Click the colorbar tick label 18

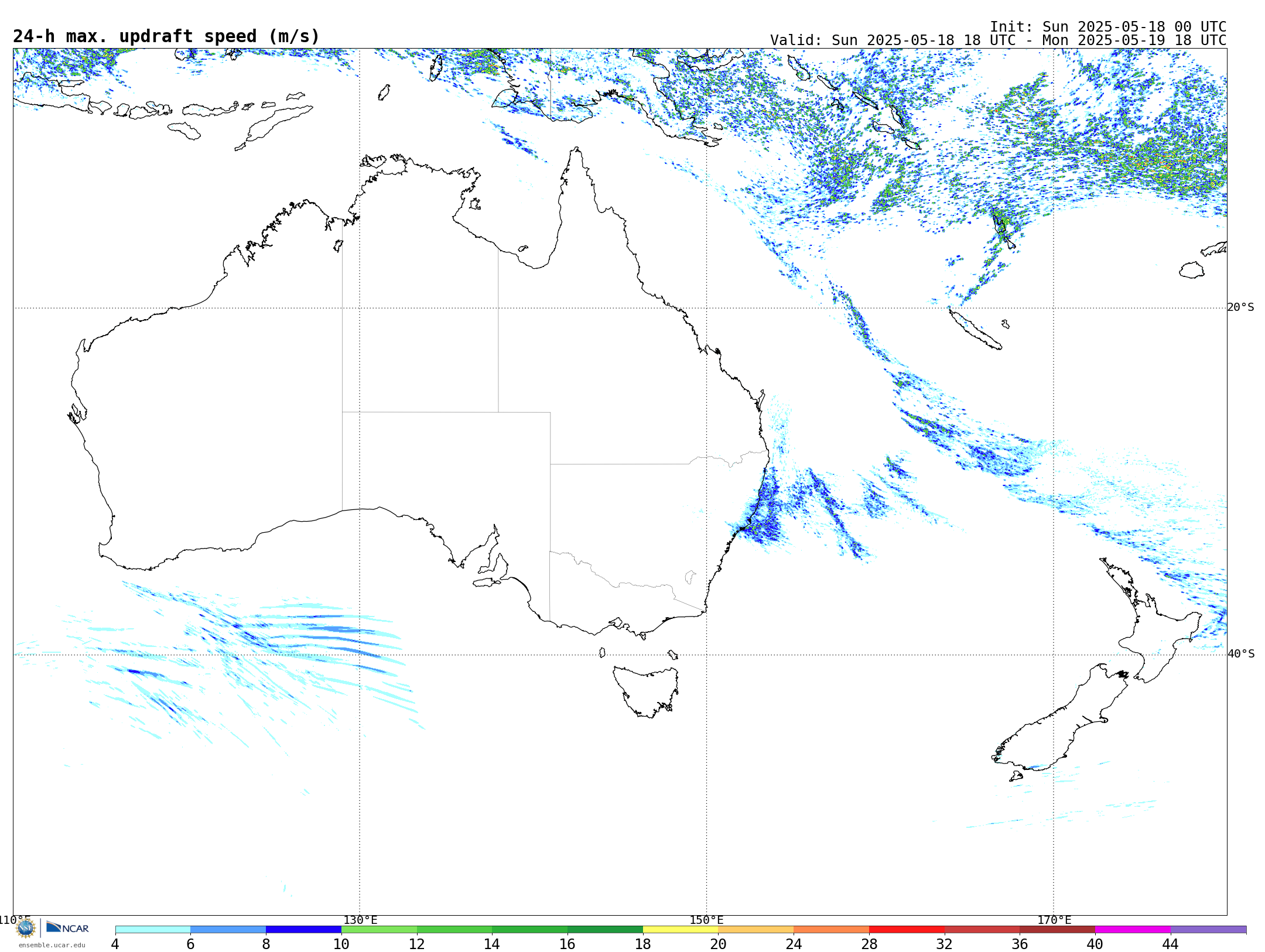643,944
